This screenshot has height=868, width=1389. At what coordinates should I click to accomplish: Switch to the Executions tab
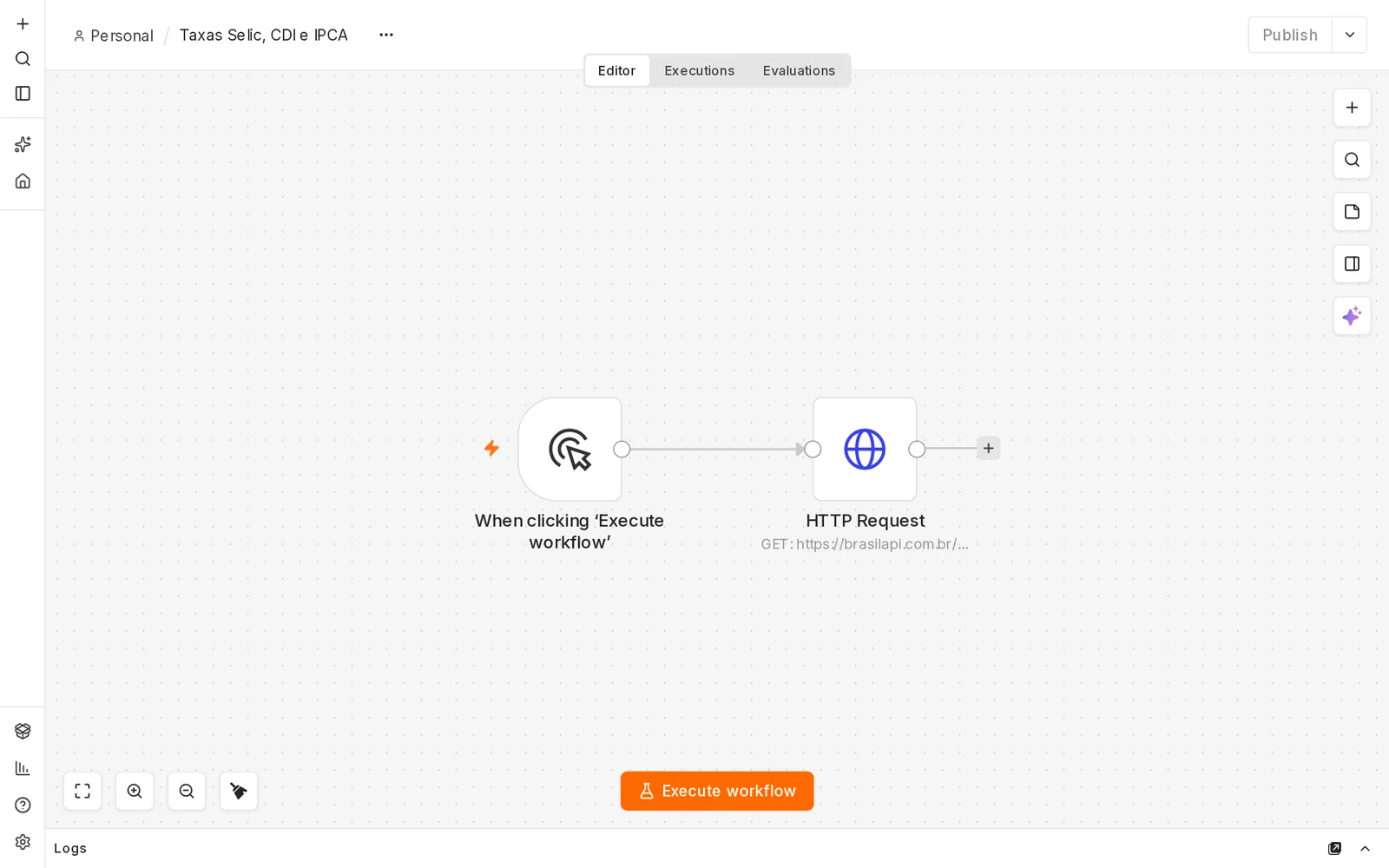(700, 70)
